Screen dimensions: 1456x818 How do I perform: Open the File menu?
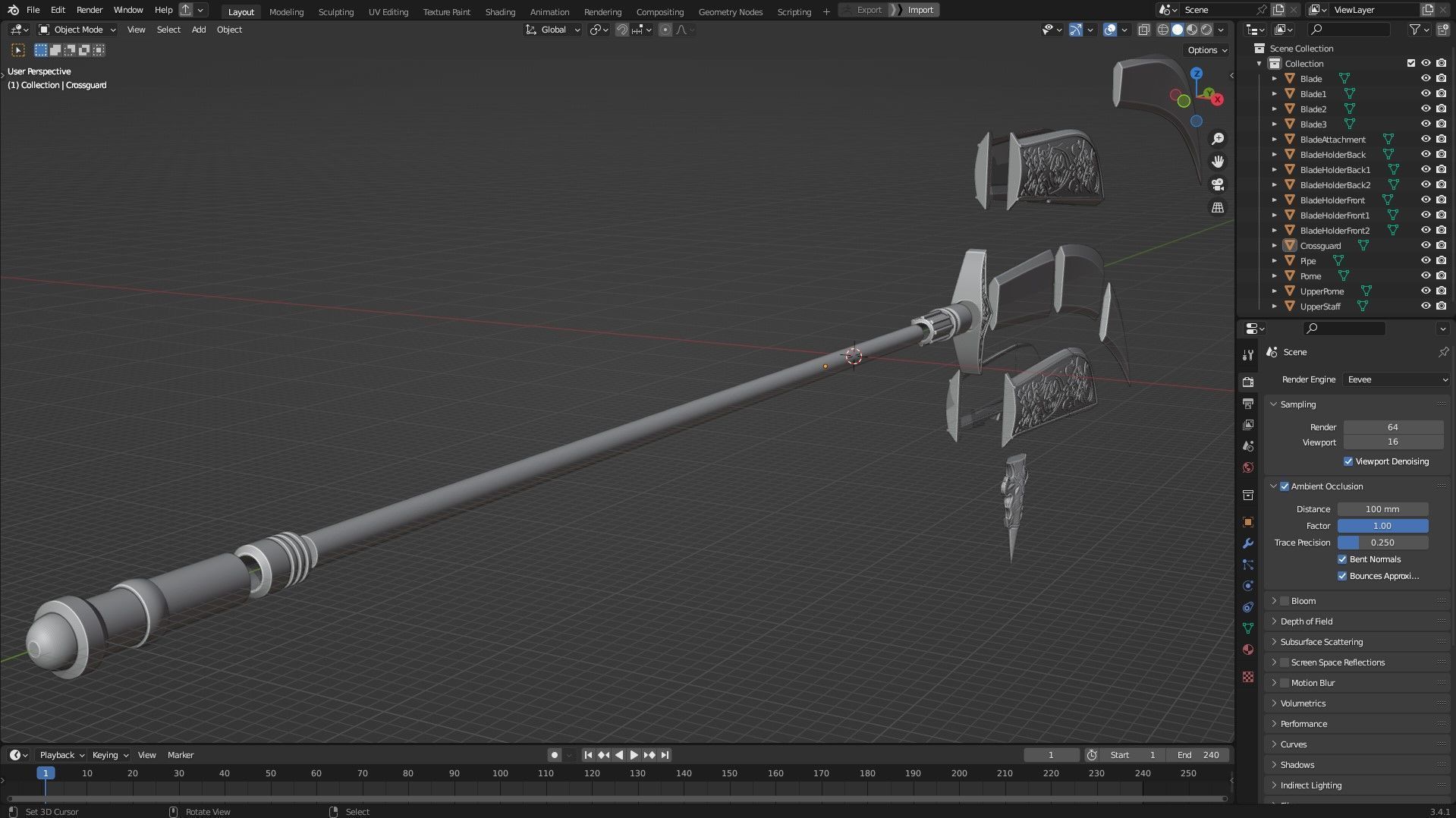(33, 10)
